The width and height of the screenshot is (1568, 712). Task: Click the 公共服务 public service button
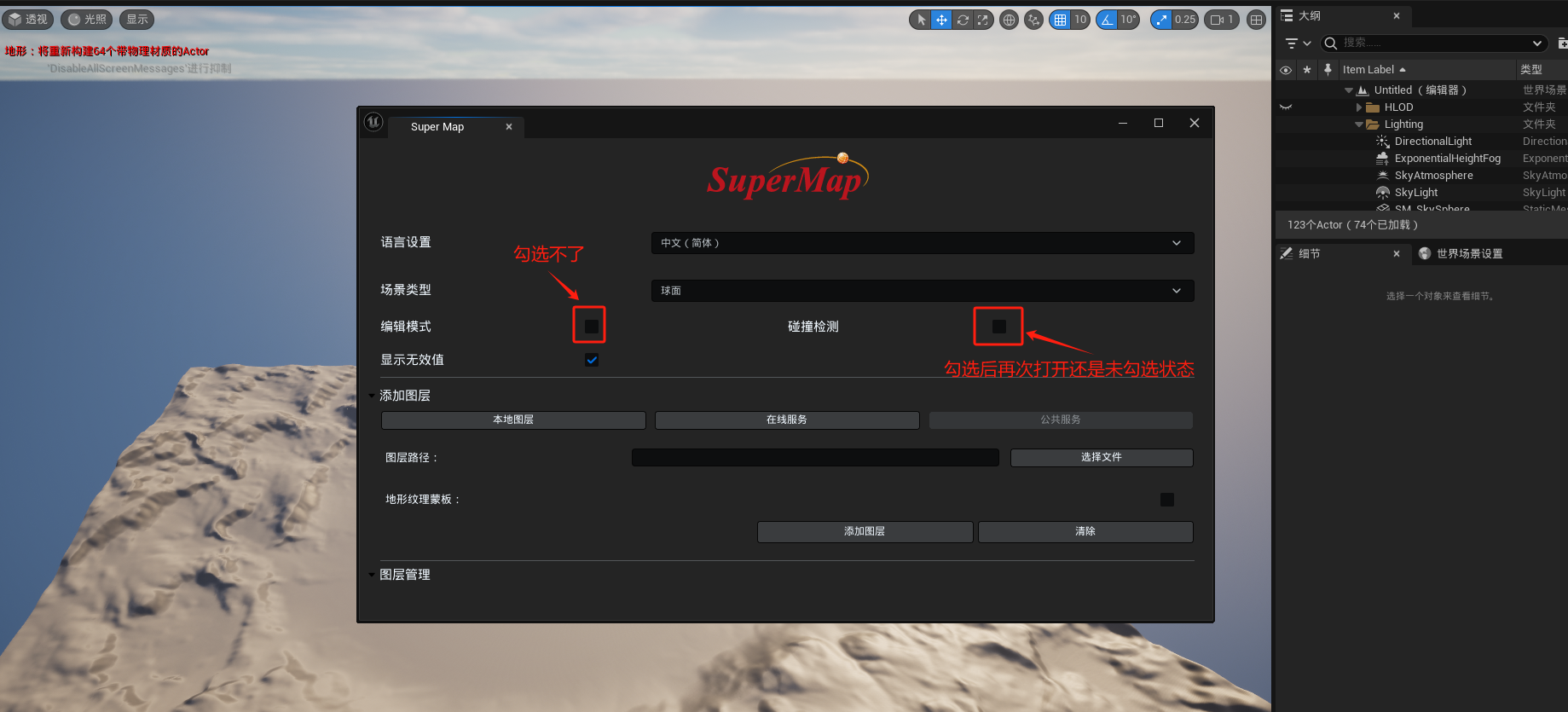1061,420
